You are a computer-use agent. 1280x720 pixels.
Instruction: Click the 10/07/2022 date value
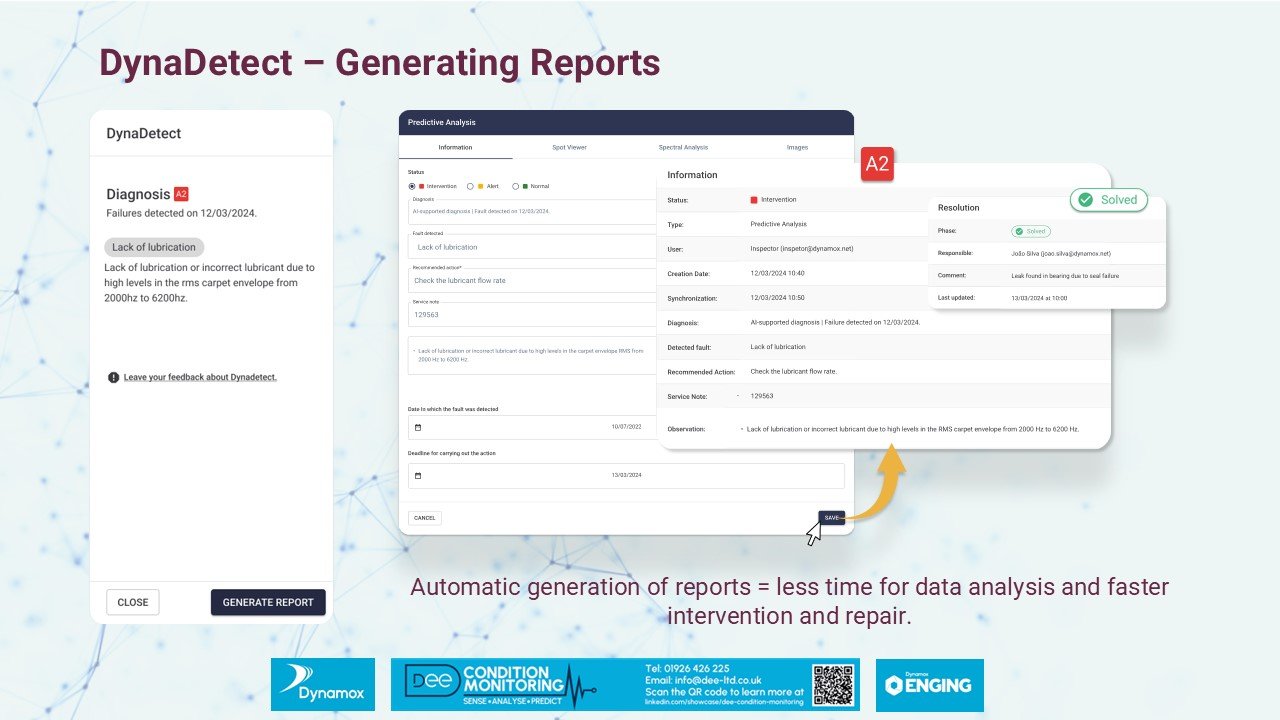626,427
